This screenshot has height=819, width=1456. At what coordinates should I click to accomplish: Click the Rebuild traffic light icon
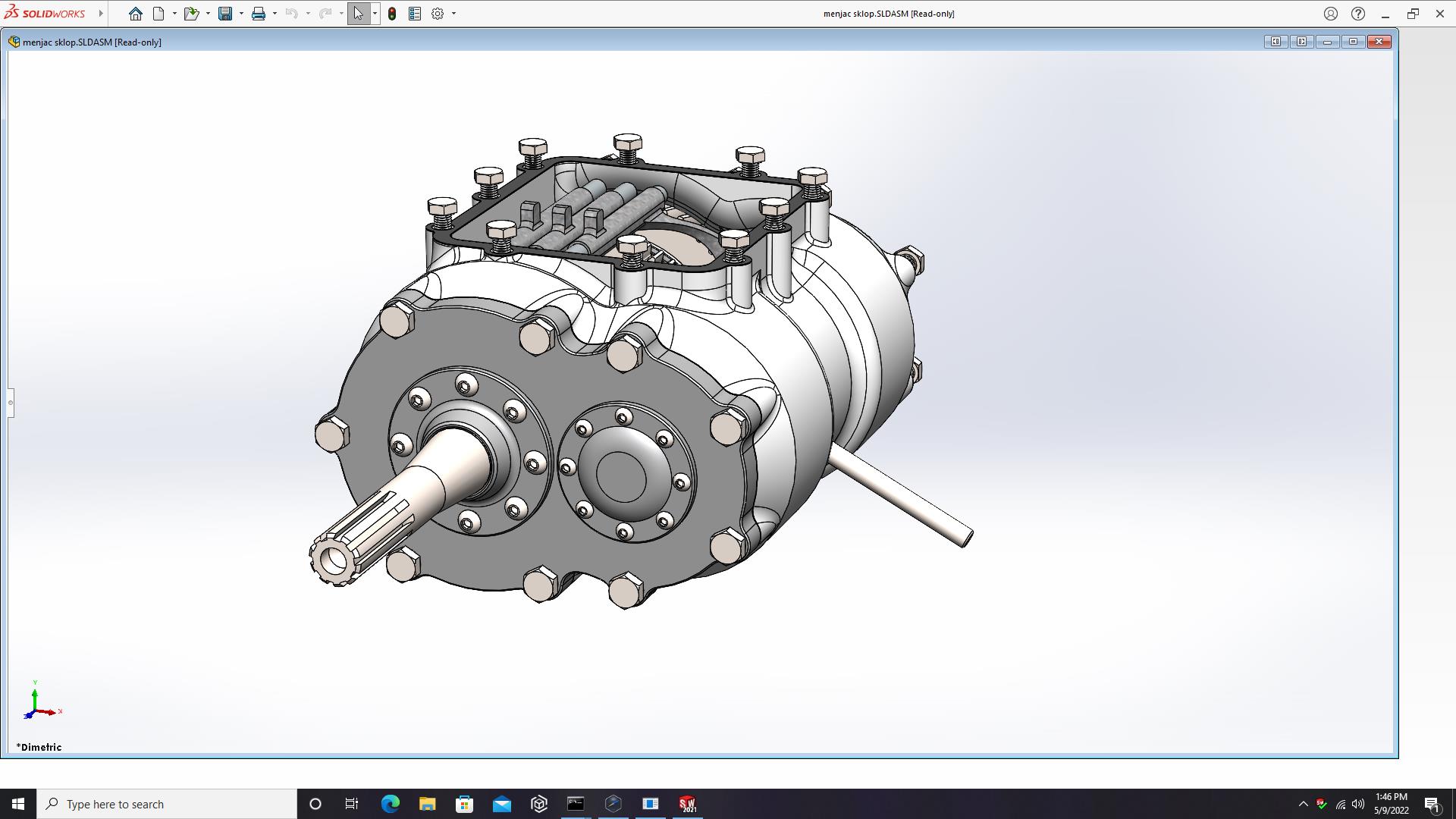click(392, 14)
